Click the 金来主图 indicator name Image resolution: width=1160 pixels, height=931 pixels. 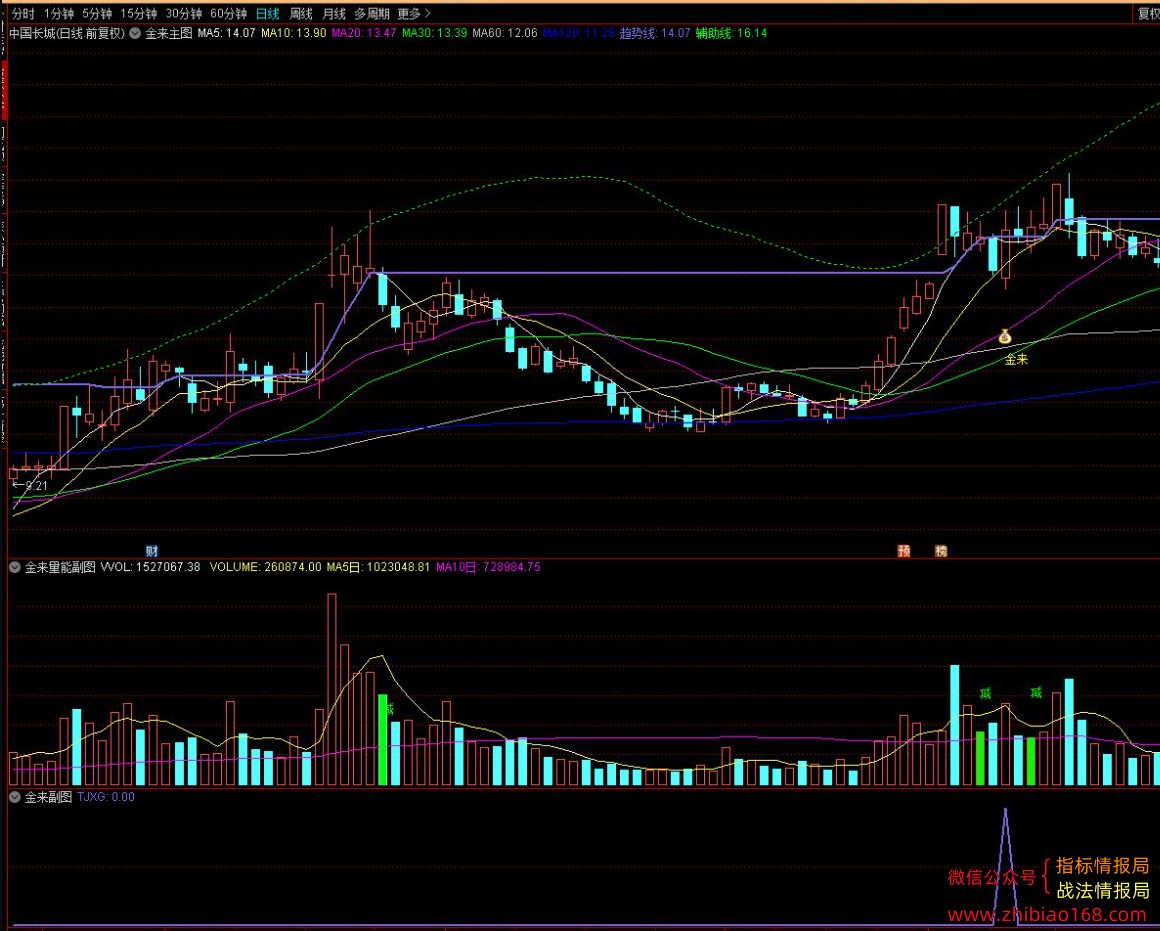(169, 33)
